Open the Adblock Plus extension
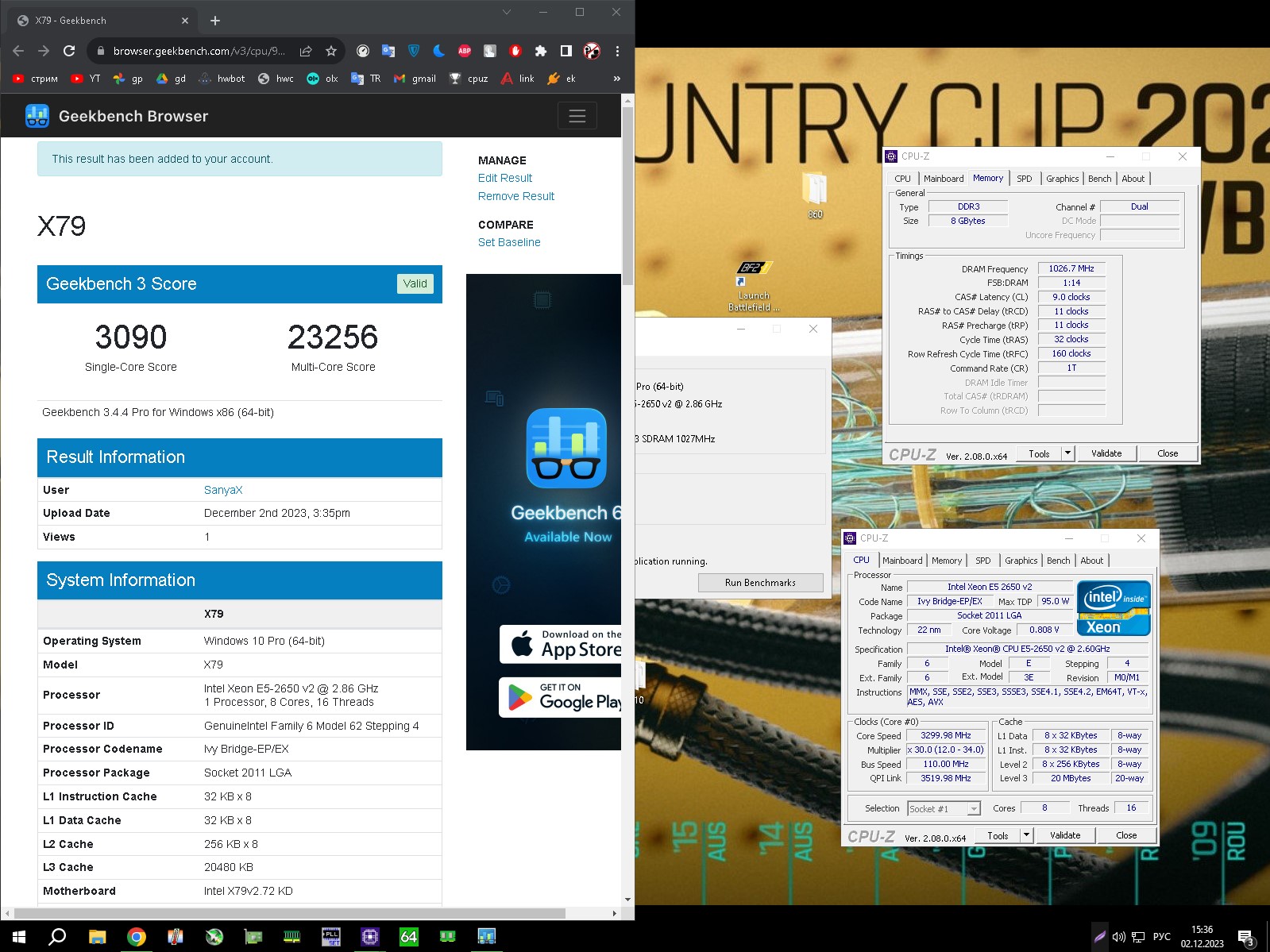The width and height of the screenshot is (1270, 952). click(x=465, y=51)
